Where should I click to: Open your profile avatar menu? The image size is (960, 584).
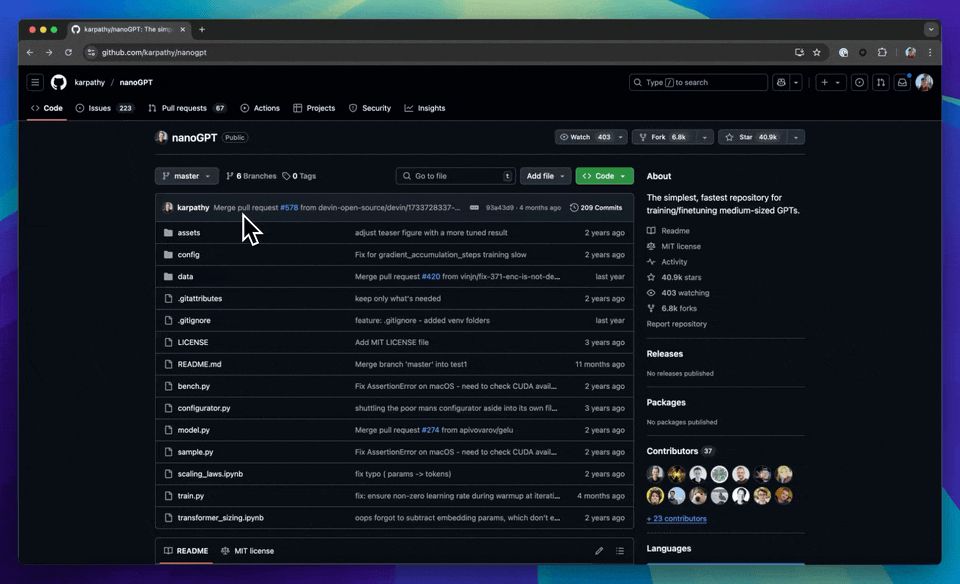(924, 82)
